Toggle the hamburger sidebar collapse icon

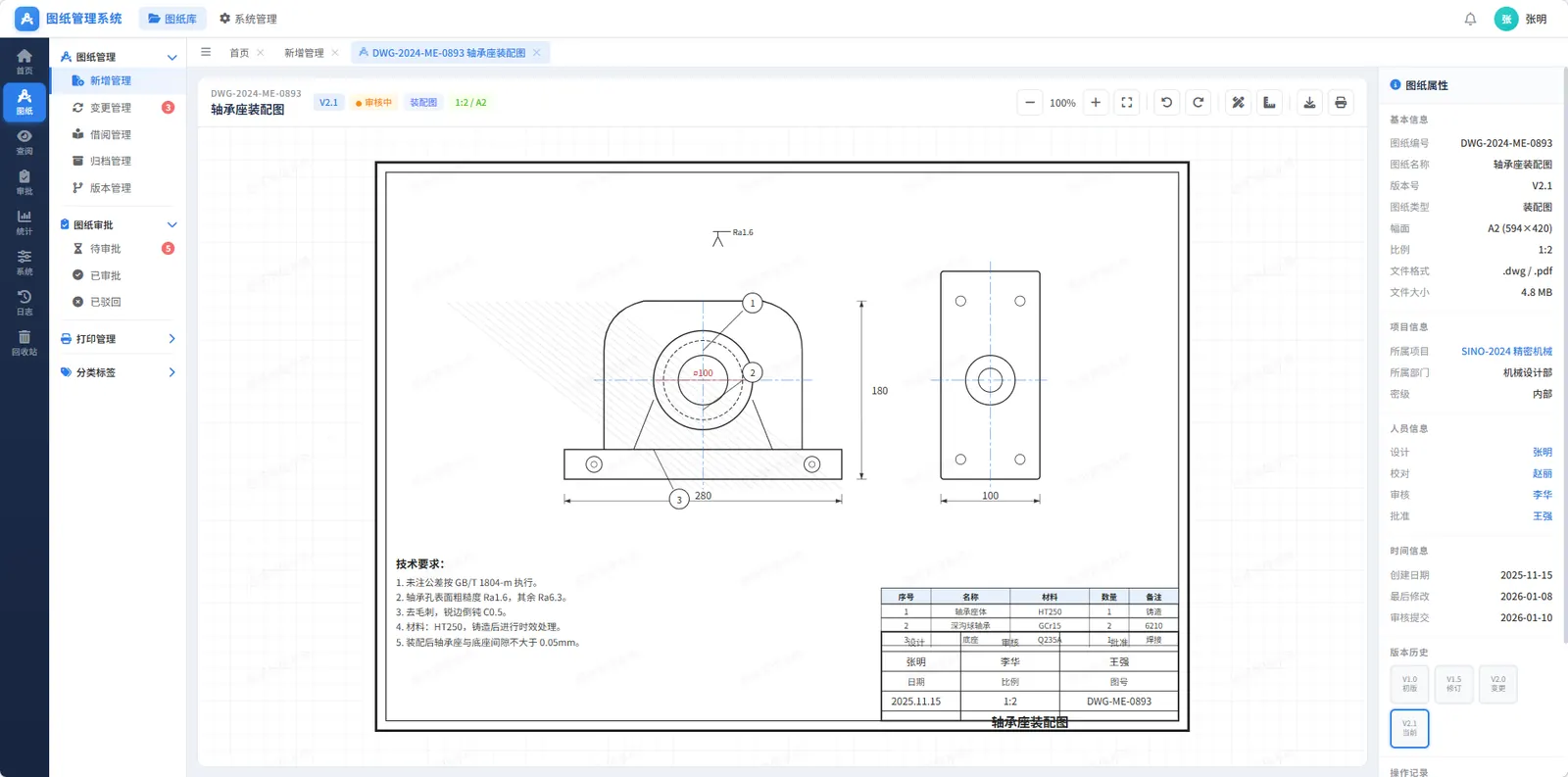click(206, 53)
